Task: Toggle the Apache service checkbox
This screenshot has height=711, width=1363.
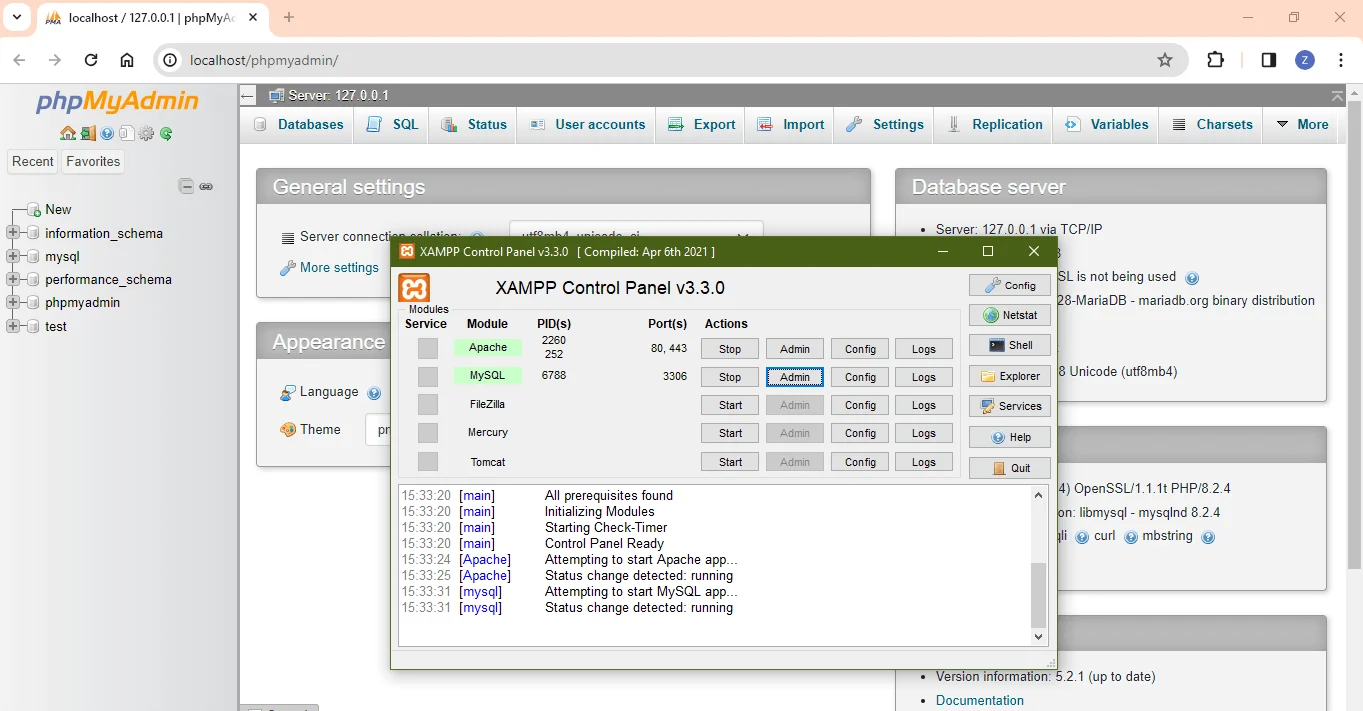Action: point(428,348)
